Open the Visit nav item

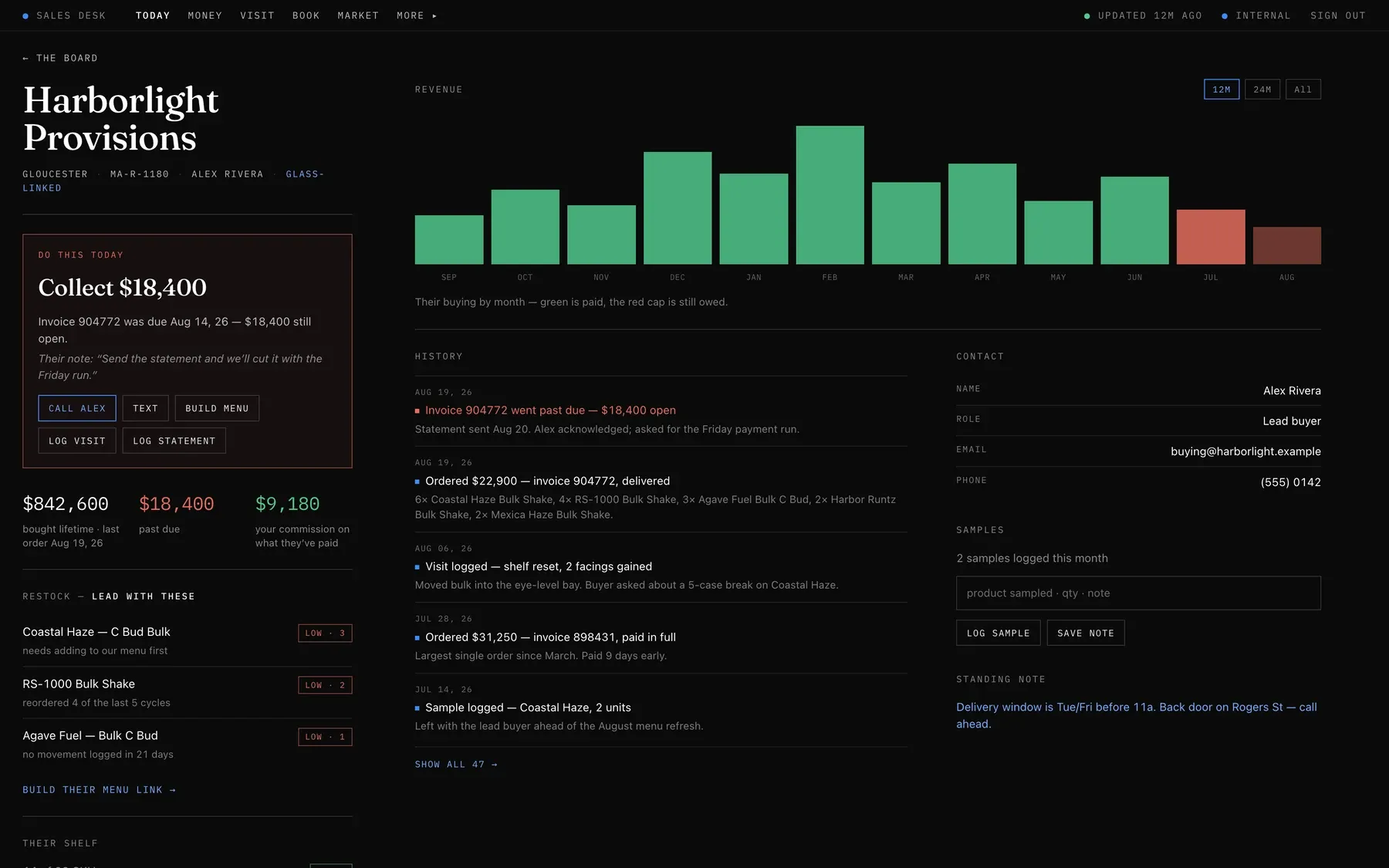pos(257,15)
